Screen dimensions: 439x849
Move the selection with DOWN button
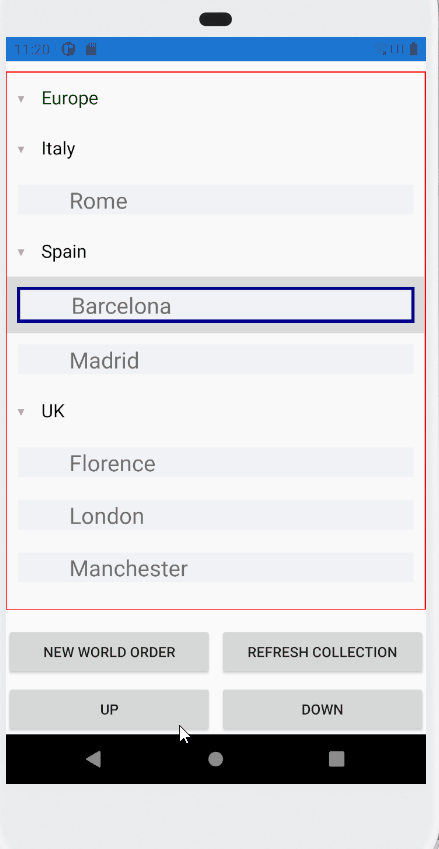tap(323, 709)
